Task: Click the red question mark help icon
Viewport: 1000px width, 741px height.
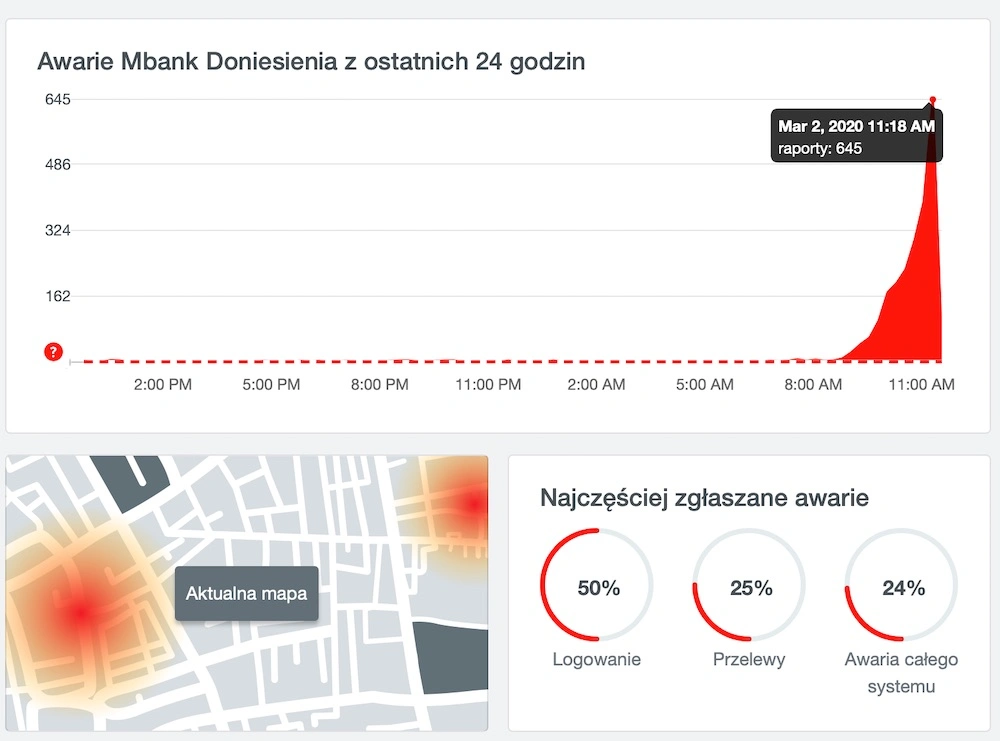Action: point(54,351)
